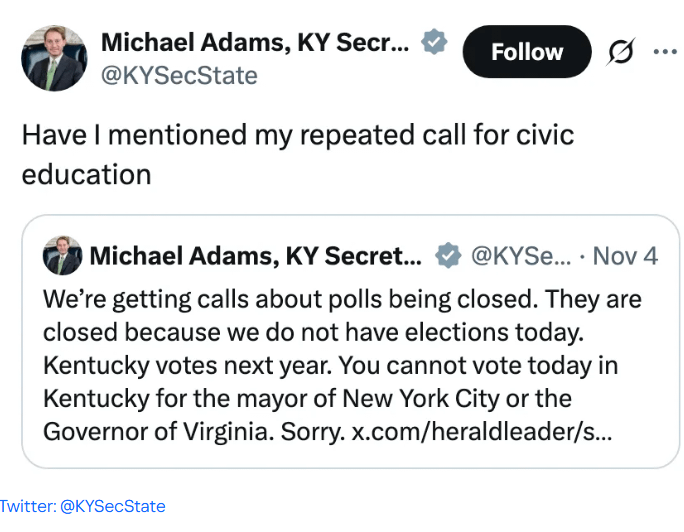Click the 'Have I mentioned my repeated call' post text

coord(297,135)
